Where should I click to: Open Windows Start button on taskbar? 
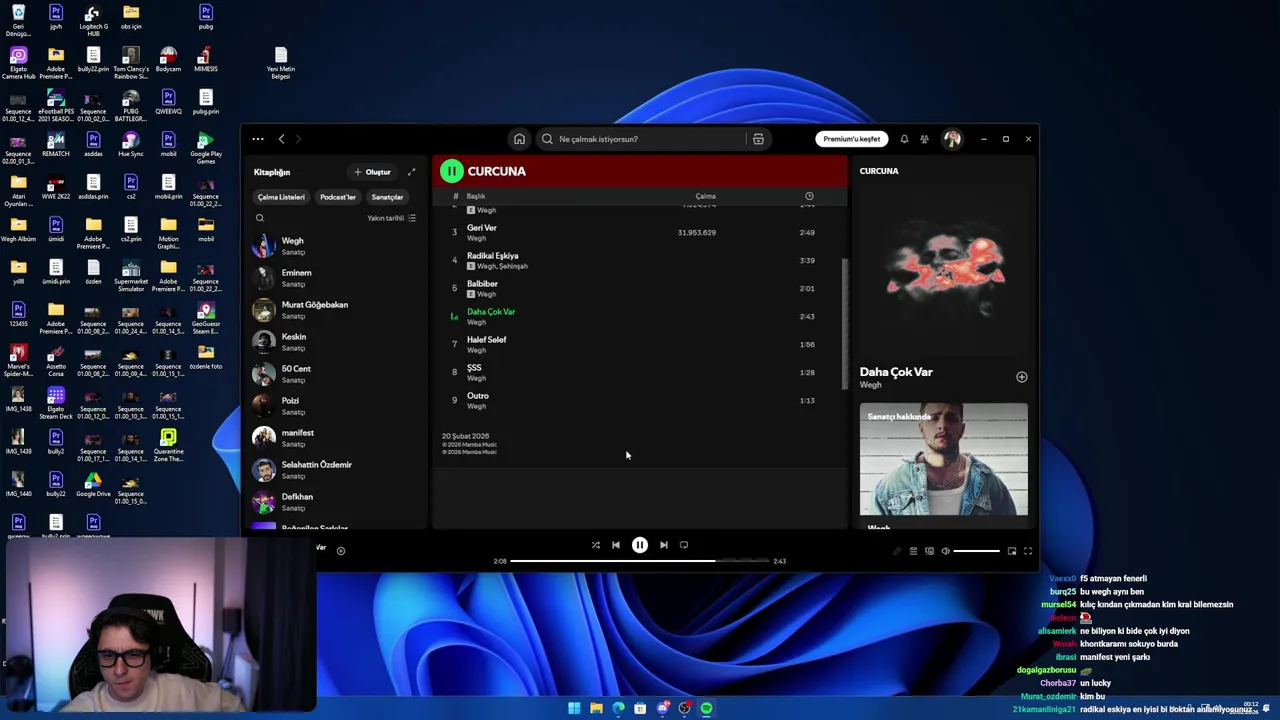pos(574,708)
